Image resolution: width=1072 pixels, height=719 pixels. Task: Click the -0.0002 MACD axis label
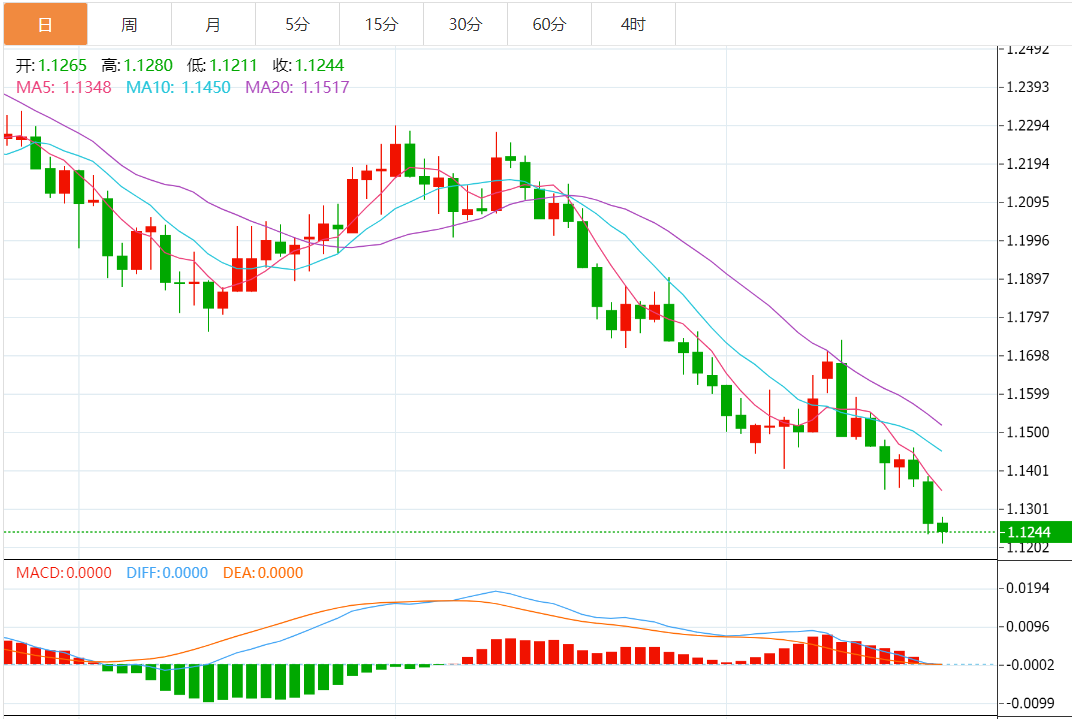click(x=1028, y=664)
